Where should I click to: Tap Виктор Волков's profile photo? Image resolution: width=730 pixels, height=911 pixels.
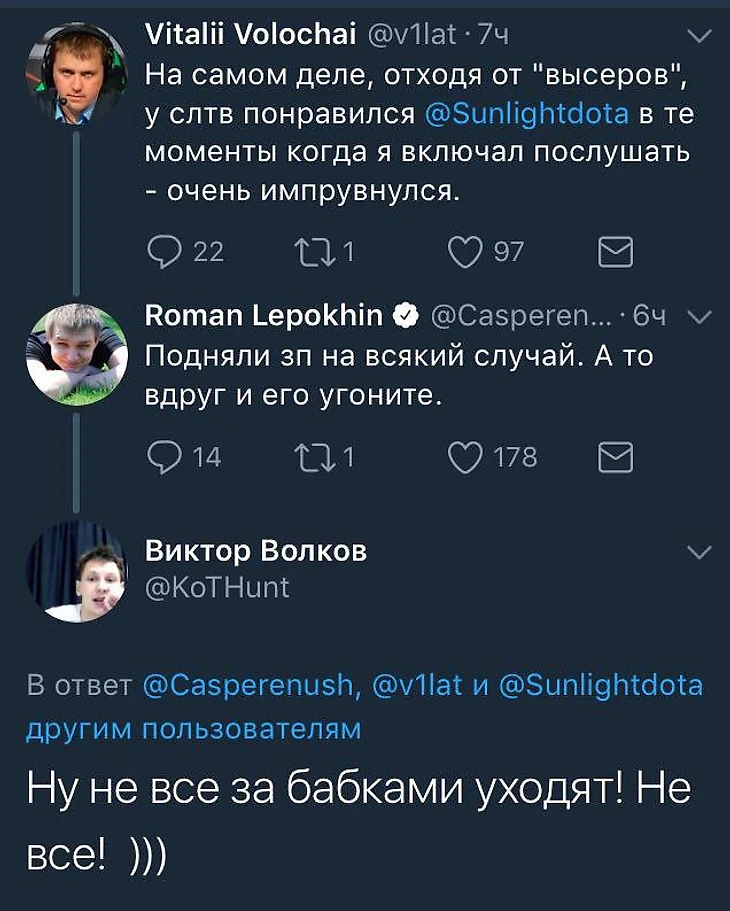point(76,571)
